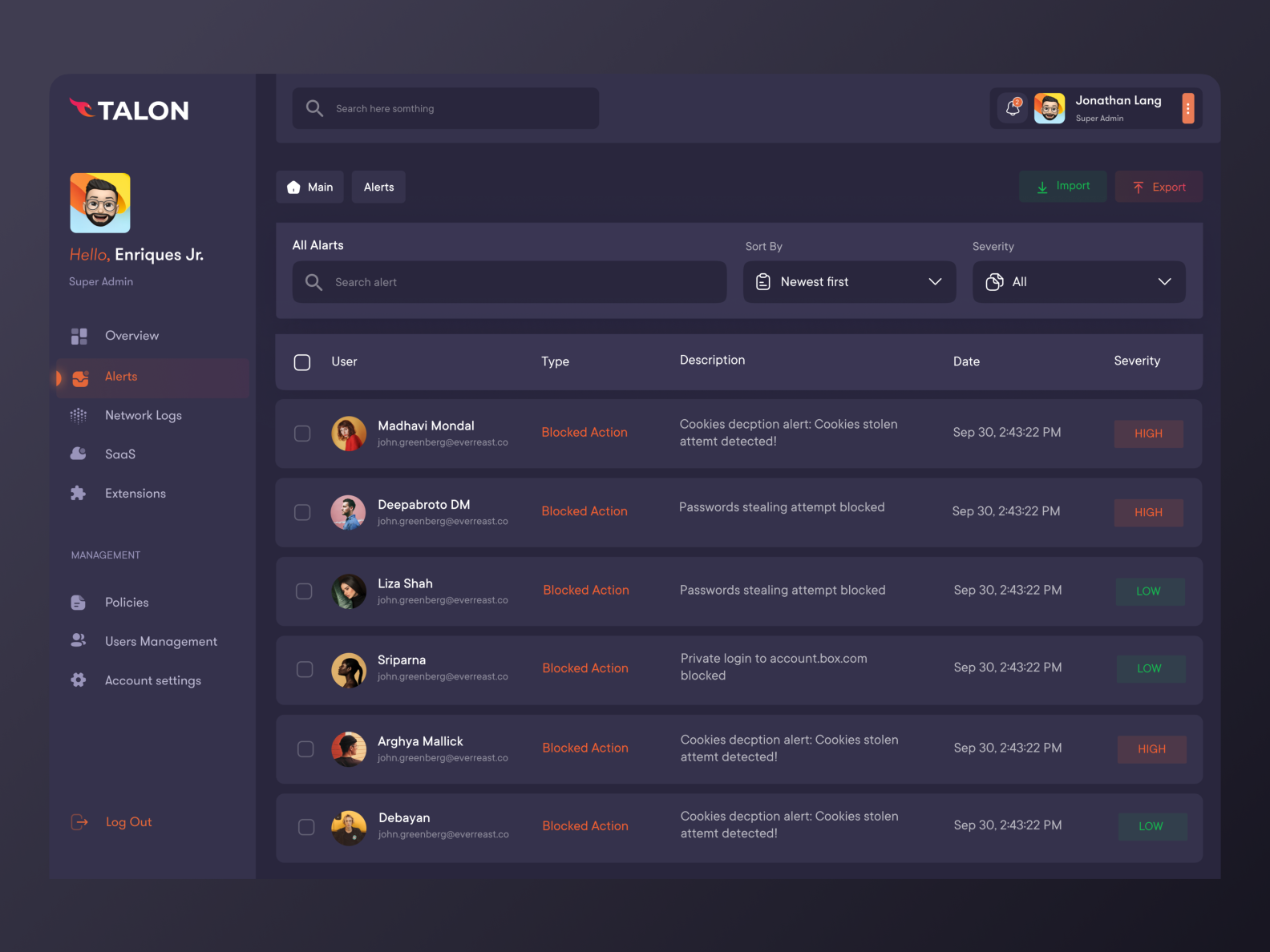The height and width of the screenshot is (952, 1270).
Task: Focus the Search alert input field
Action: click(510, 282)
